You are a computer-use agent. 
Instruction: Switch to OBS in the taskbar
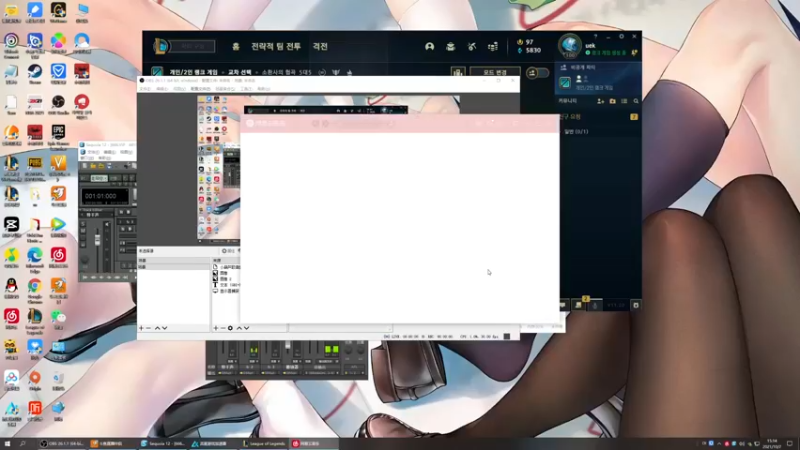point(62,444)
